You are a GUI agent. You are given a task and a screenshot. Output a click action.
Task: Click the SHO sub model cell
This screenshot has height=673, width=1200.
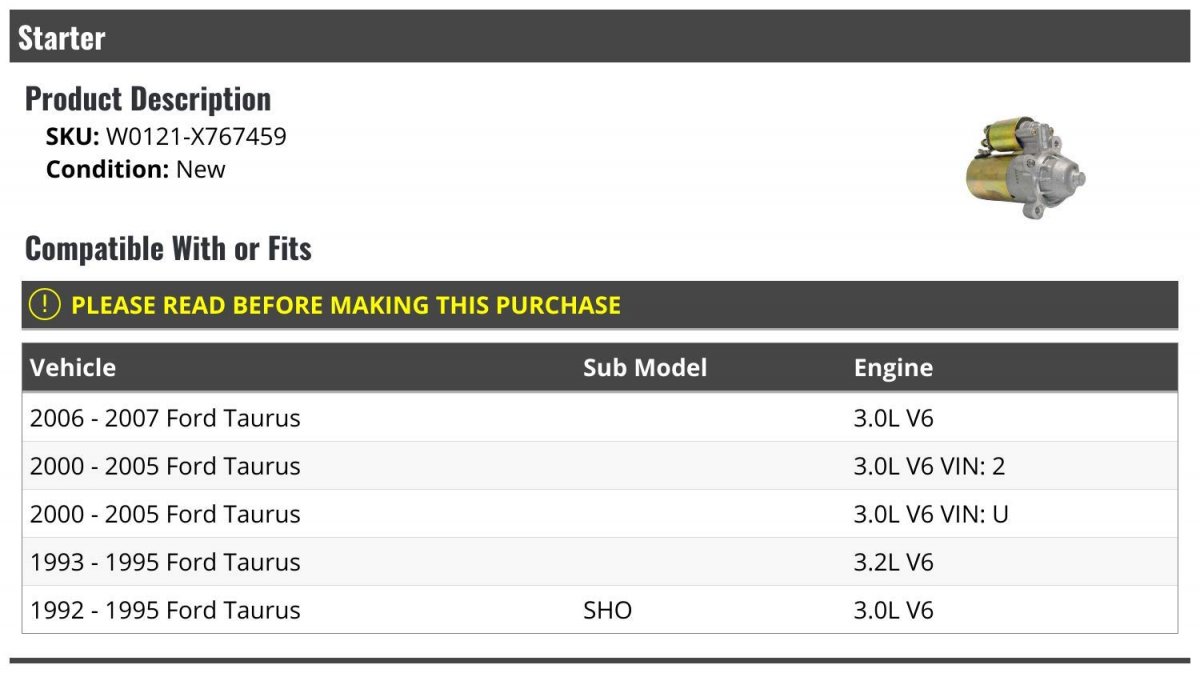(608, 610)
